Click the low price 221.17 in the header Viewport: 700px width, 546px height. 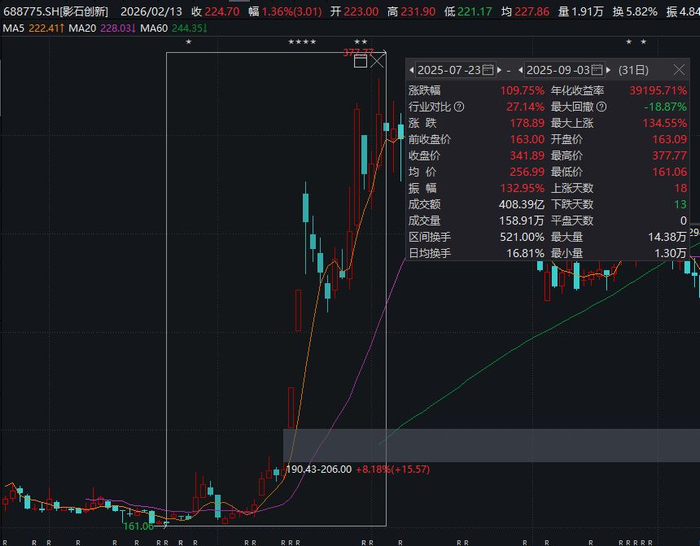(x=475, y=12)
